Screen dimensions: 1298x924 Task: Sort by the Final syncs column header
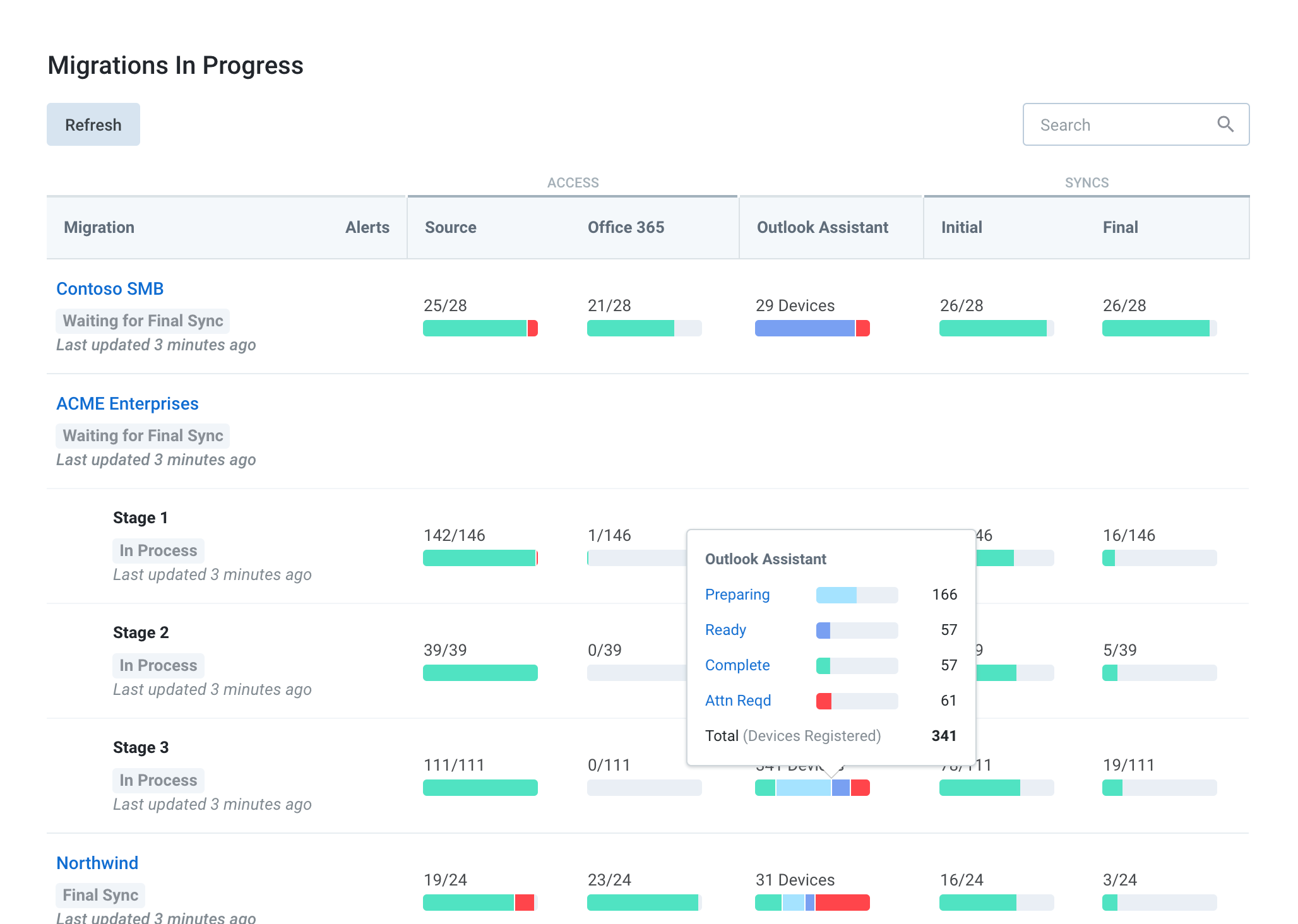(1121, 227)
